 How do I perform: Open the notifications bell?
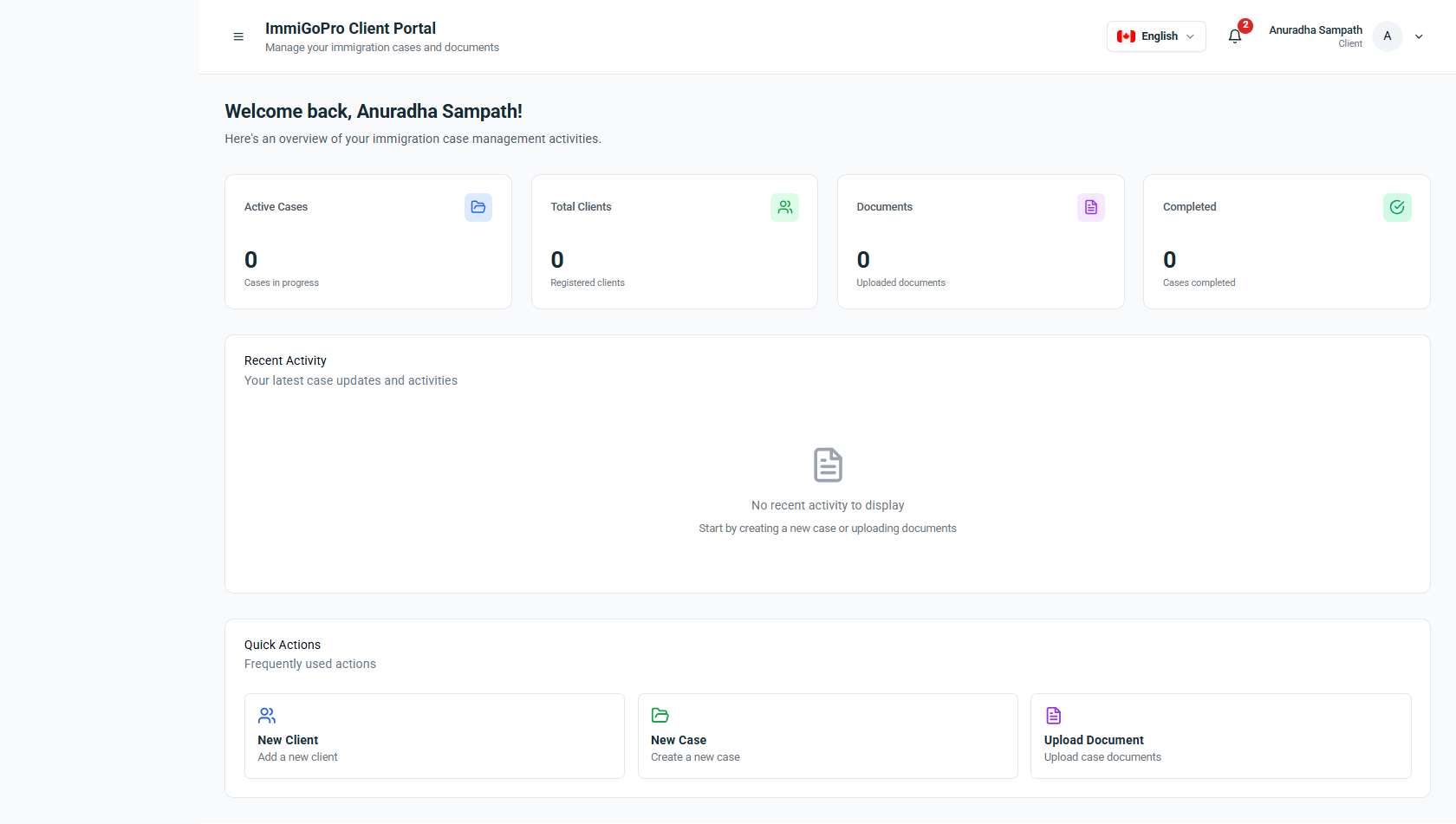[1235, 36]
